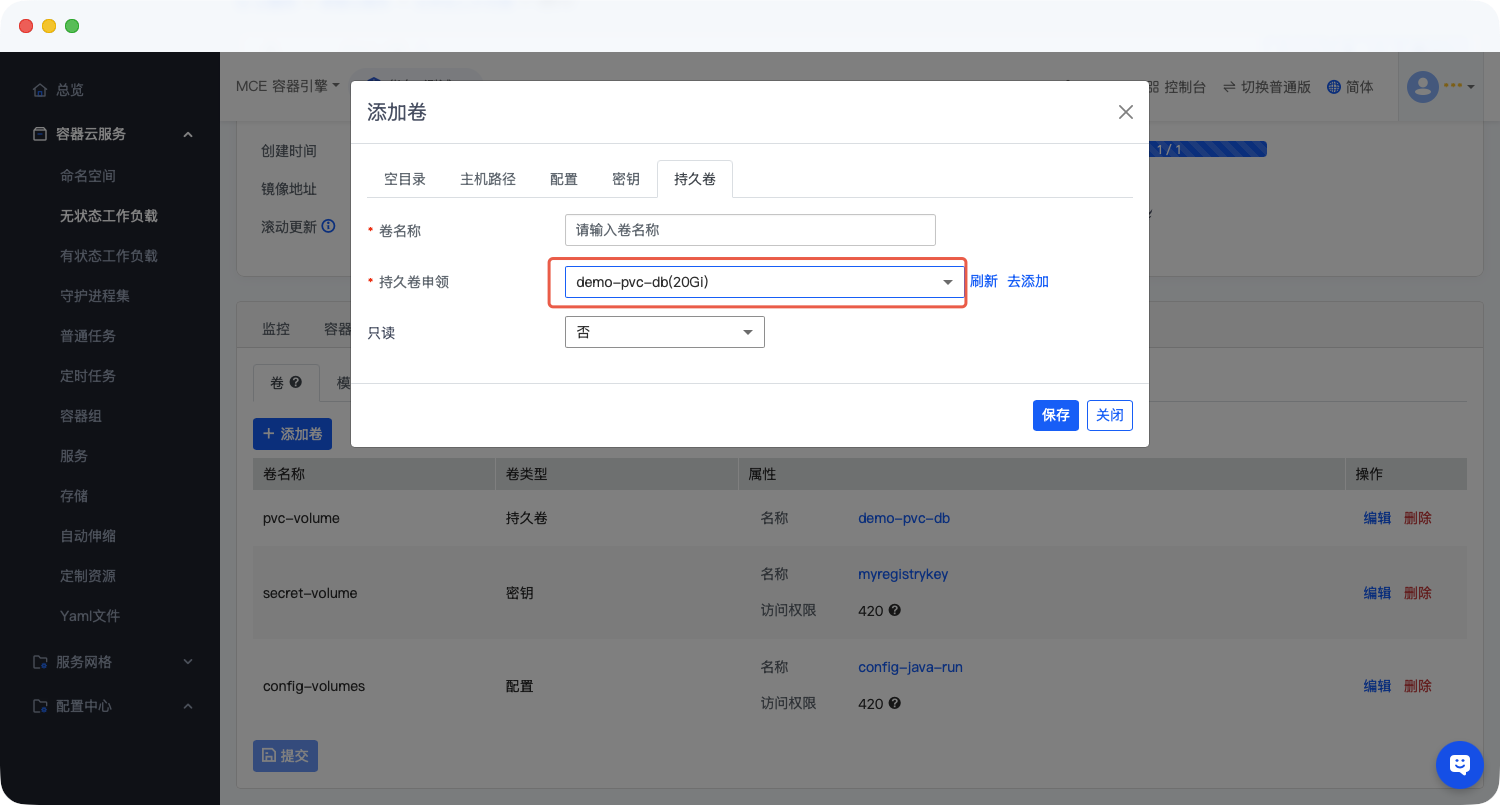Click the 卷名称 input field
Screen dimensions: 1500x805
coord(749,230)
